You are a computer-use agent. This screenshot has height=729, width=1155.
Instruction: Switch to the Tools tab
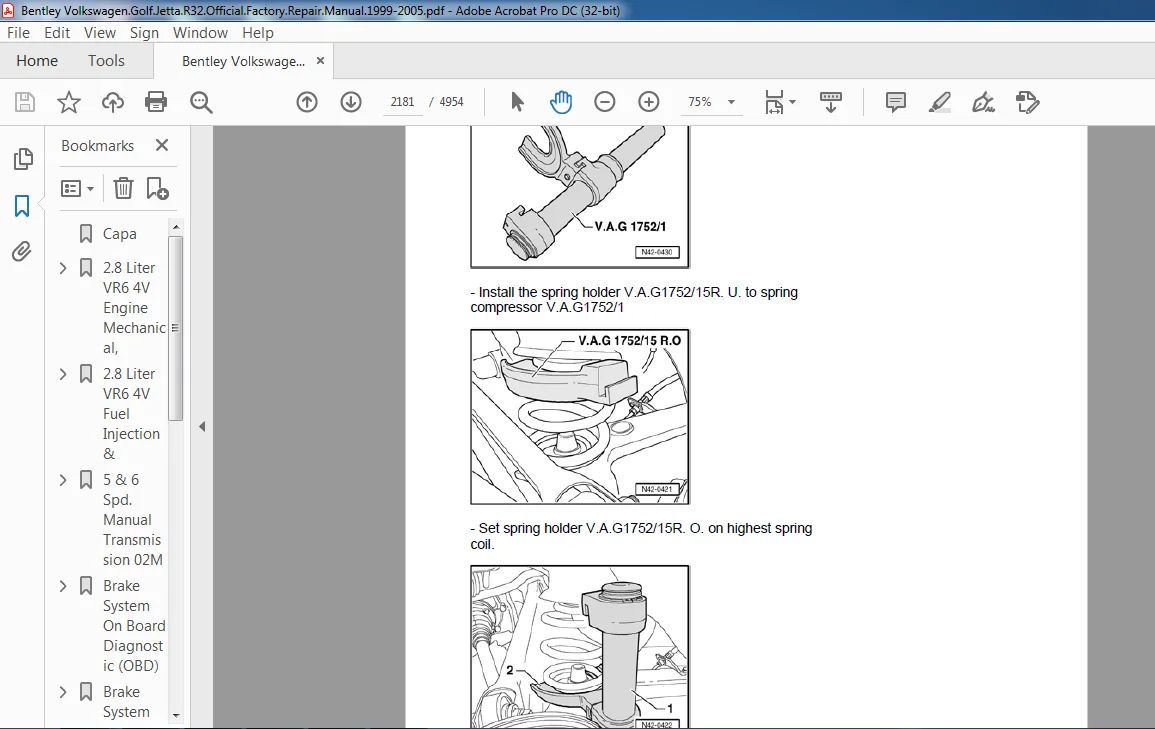click(x=106, y=60)
